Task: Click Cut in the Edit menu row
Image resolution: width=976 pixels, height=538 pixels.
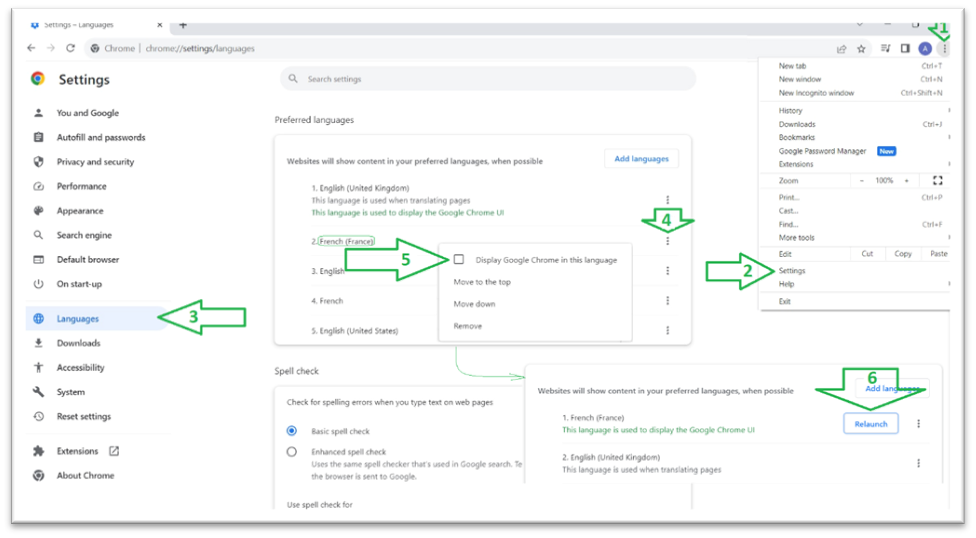Action: pyautogui.click(x=867, y=254)
